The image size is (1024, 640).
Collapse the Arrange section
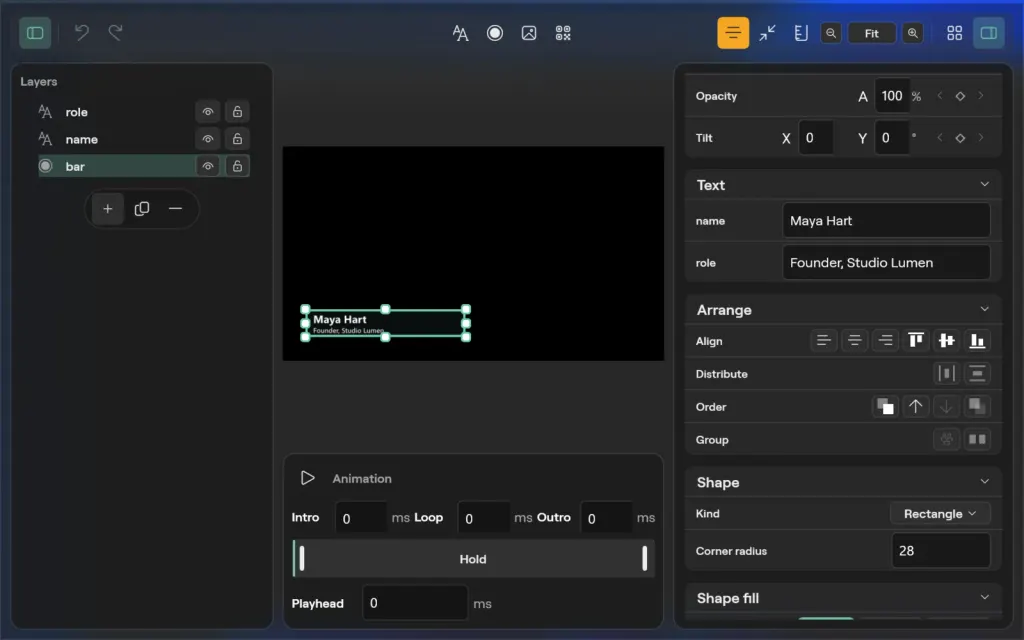984,310
